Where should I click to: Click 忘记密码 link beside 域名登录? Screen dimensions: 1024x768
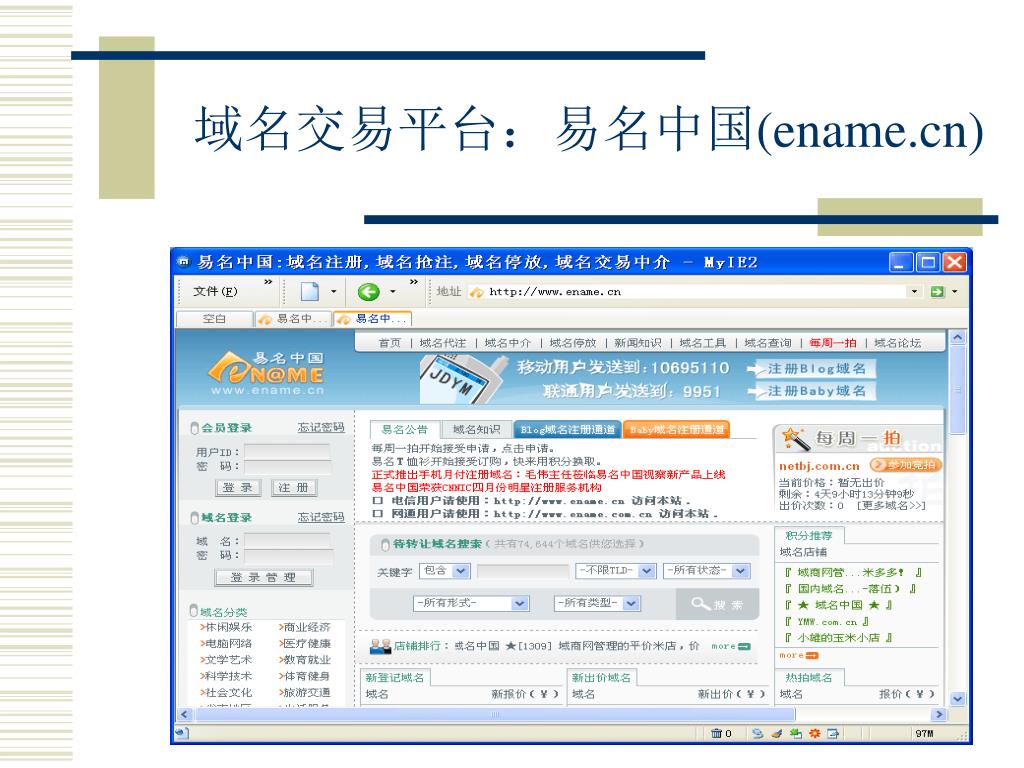[x=321, y=517]
